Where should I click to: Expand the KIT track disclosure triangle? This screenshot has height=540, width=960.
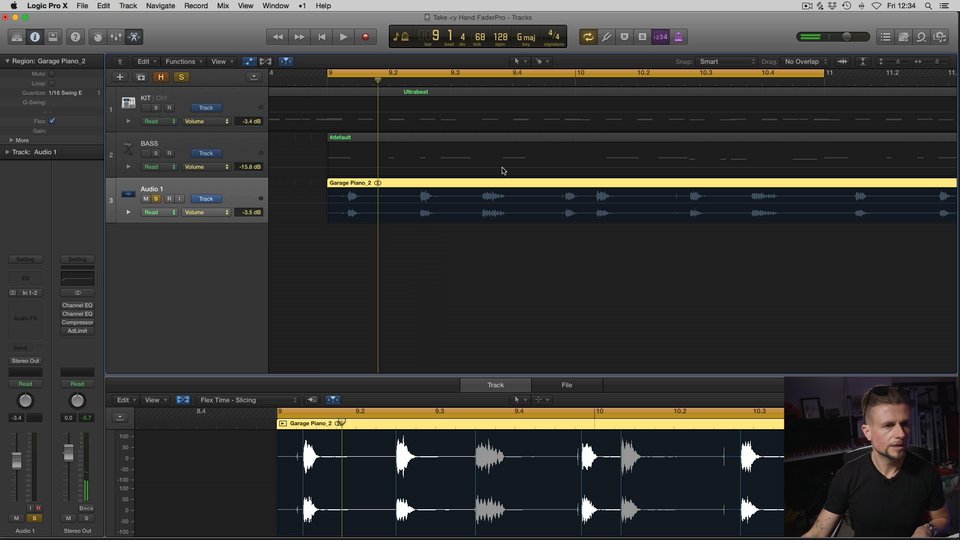[129, 121]
